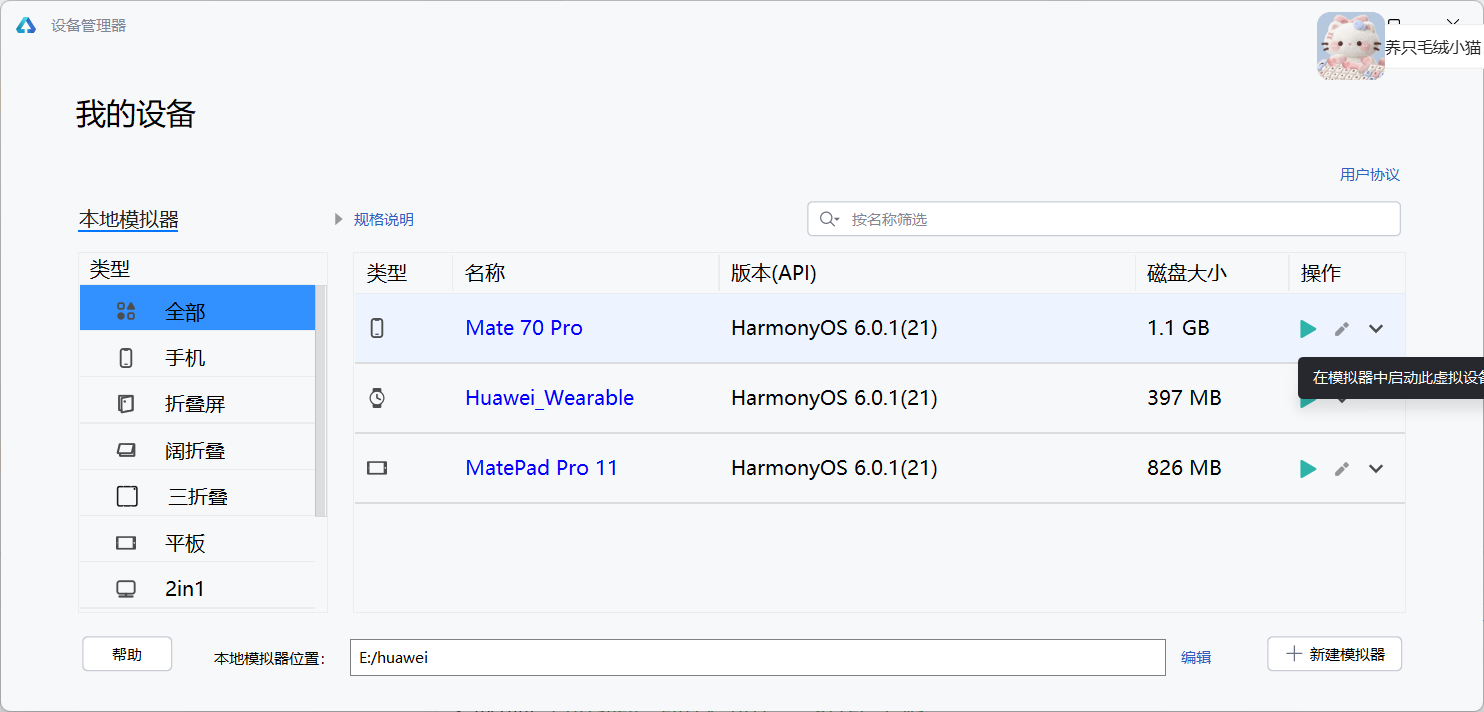Click the 名称 column header

pyautogui.click(x=585, y=273)
